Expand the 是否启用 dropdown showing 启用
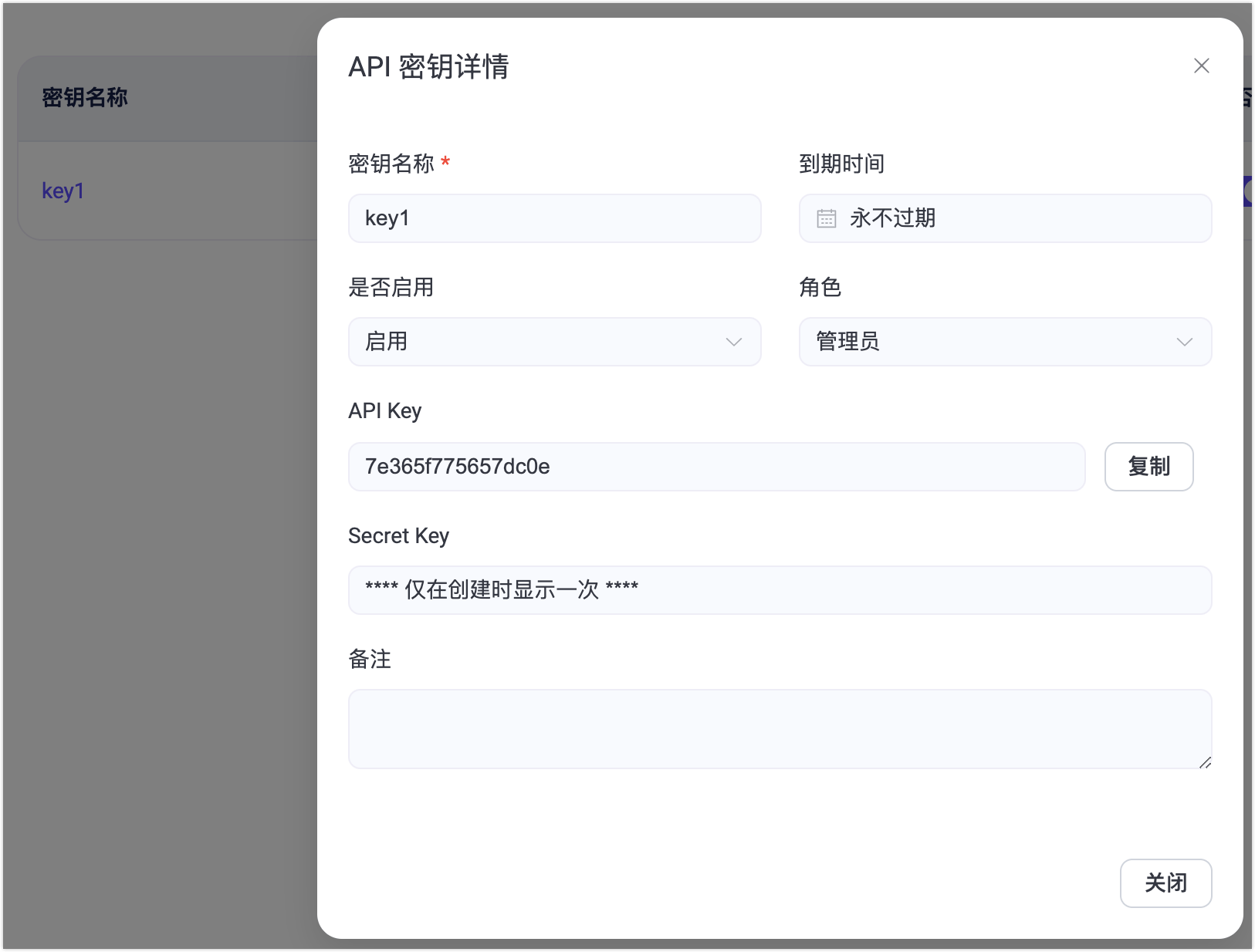Screen dimensions: 1255x952 554,342
